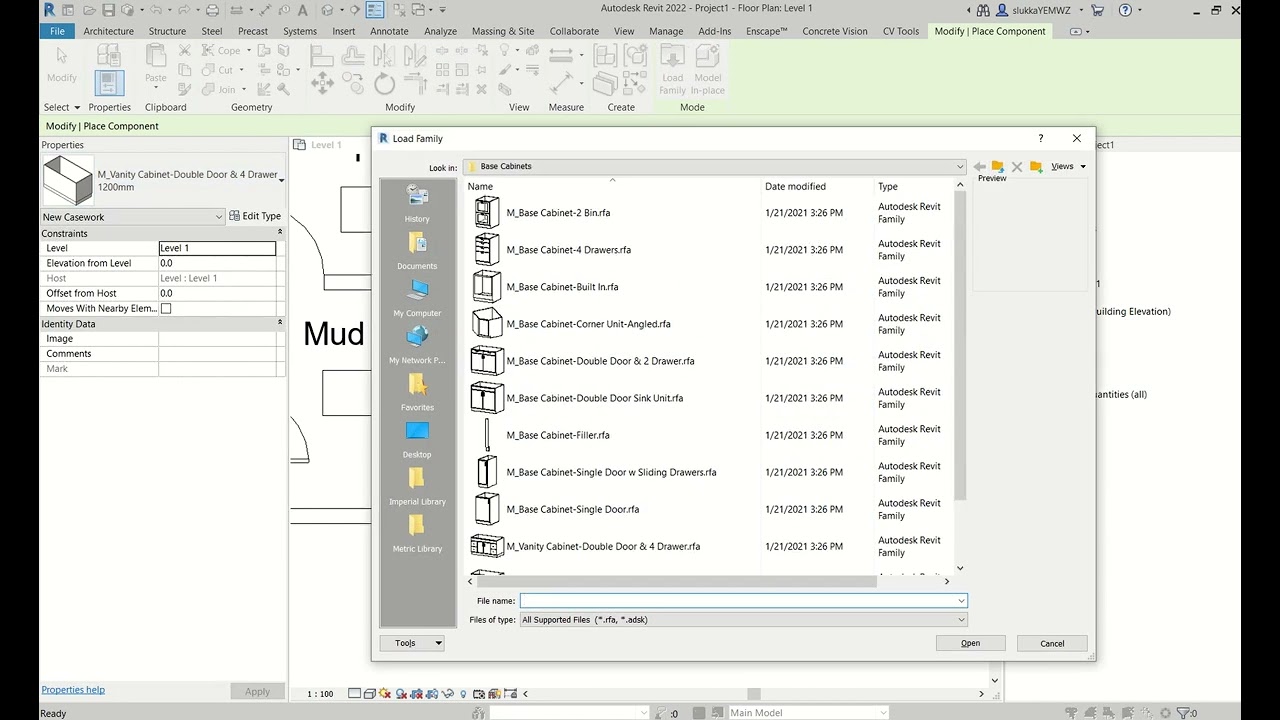This screenshot has height=720, width=1280.
Task: Click Edit Type button in Properties
Action: 255,216
